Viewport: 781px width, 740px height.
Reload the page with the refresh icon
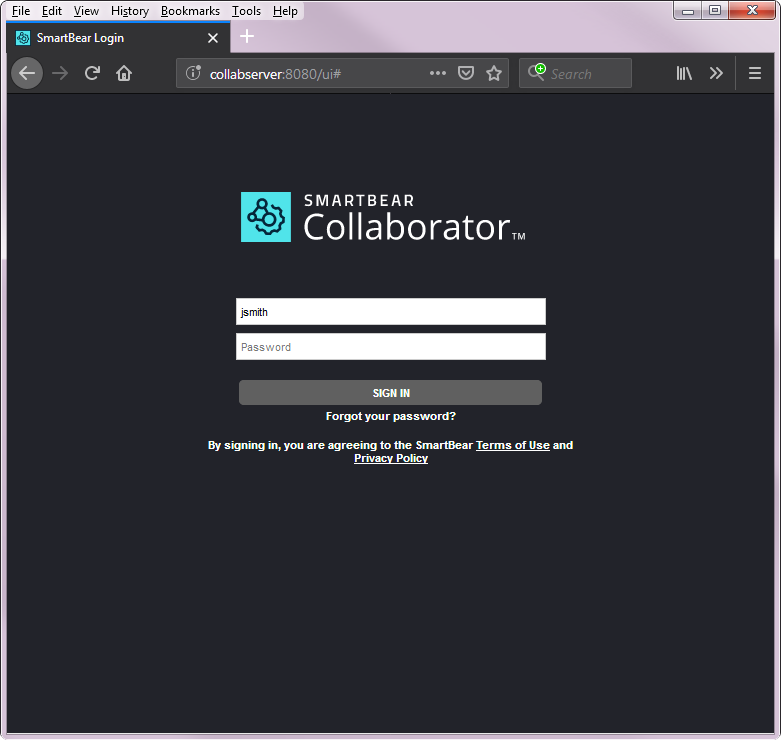pos(92,74)
